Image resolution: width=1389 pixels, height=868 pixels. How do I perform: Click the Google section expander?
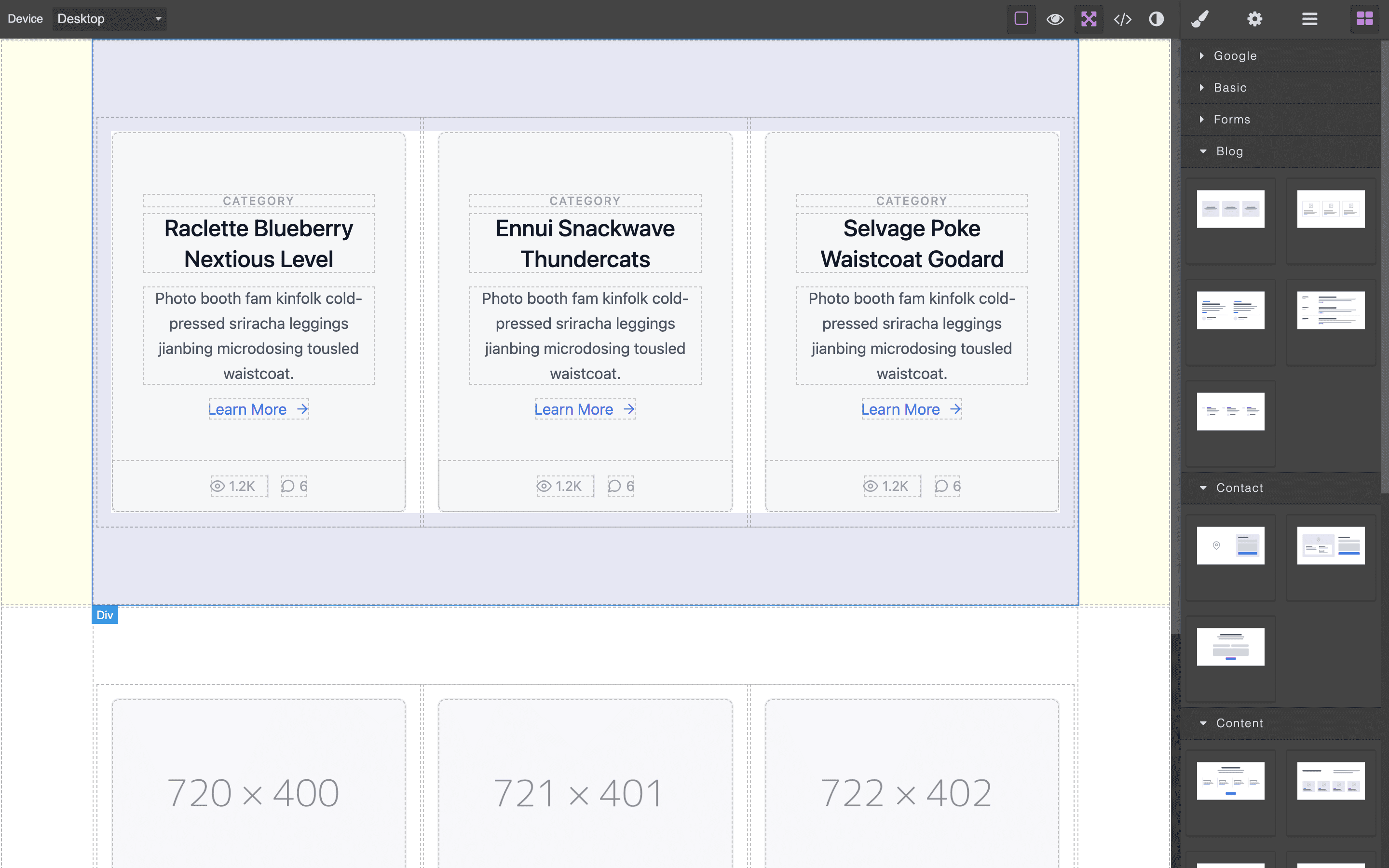(1201, 55)
